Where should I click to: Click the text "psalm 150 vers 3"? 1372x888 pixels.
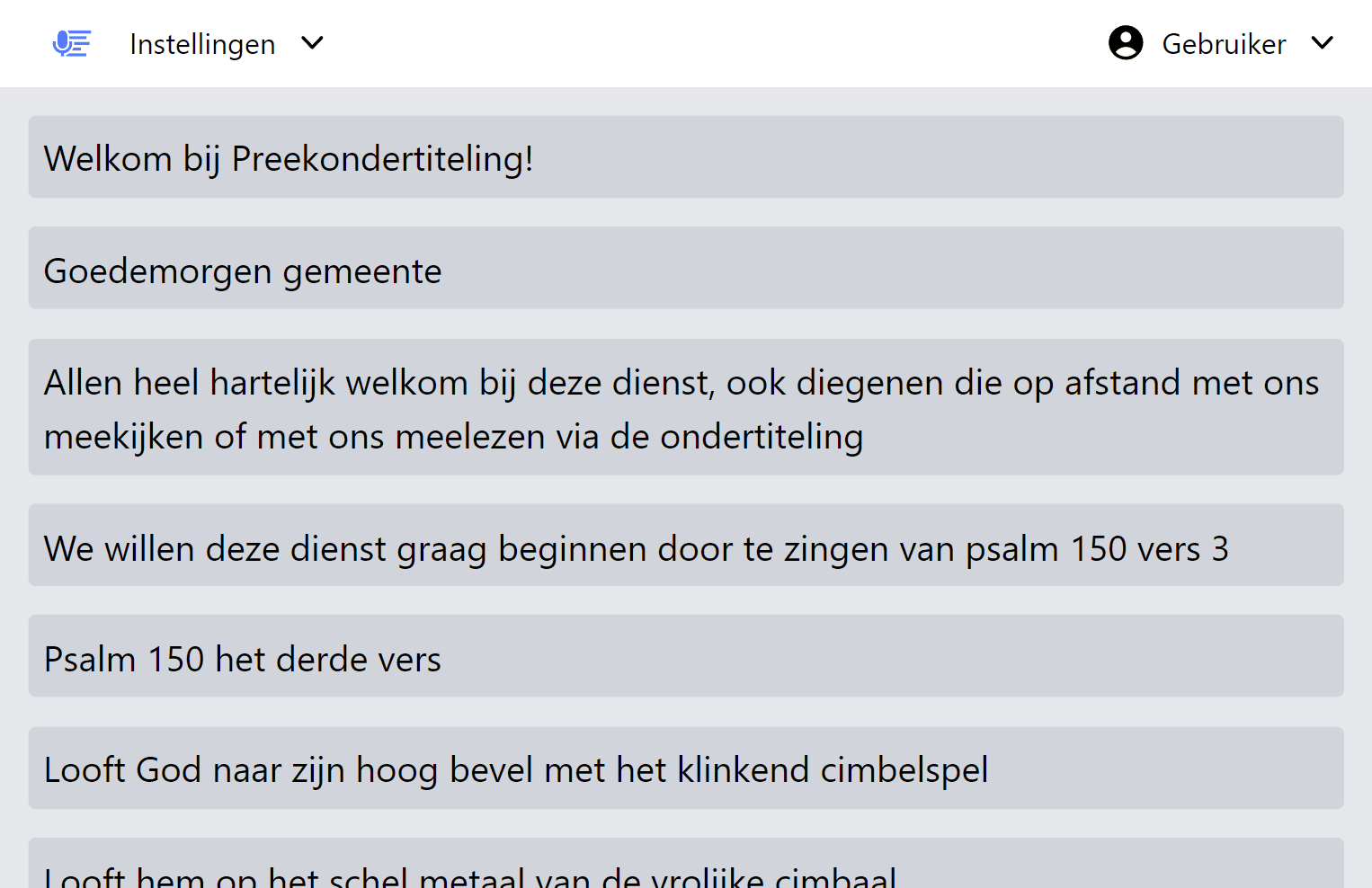[1097, 549]
